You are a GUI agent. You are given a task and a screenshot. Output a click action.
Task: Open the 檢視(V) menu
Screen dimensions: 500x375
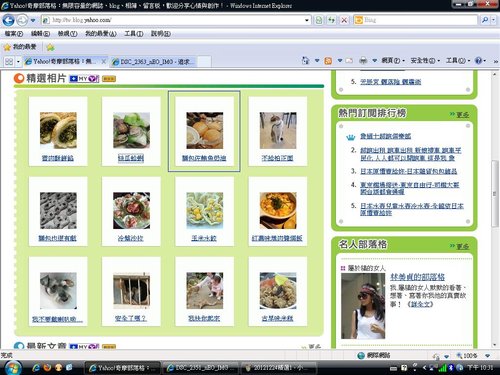coord(67,34)
